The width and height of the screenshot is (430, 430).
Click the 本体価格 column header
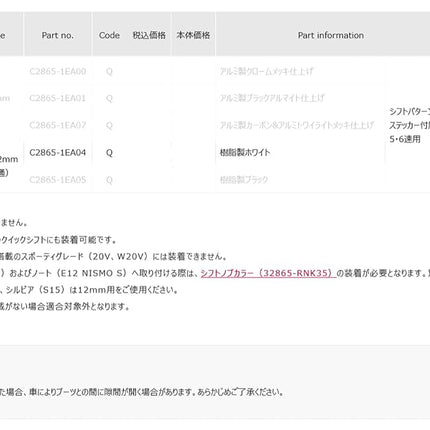(193, 35)
